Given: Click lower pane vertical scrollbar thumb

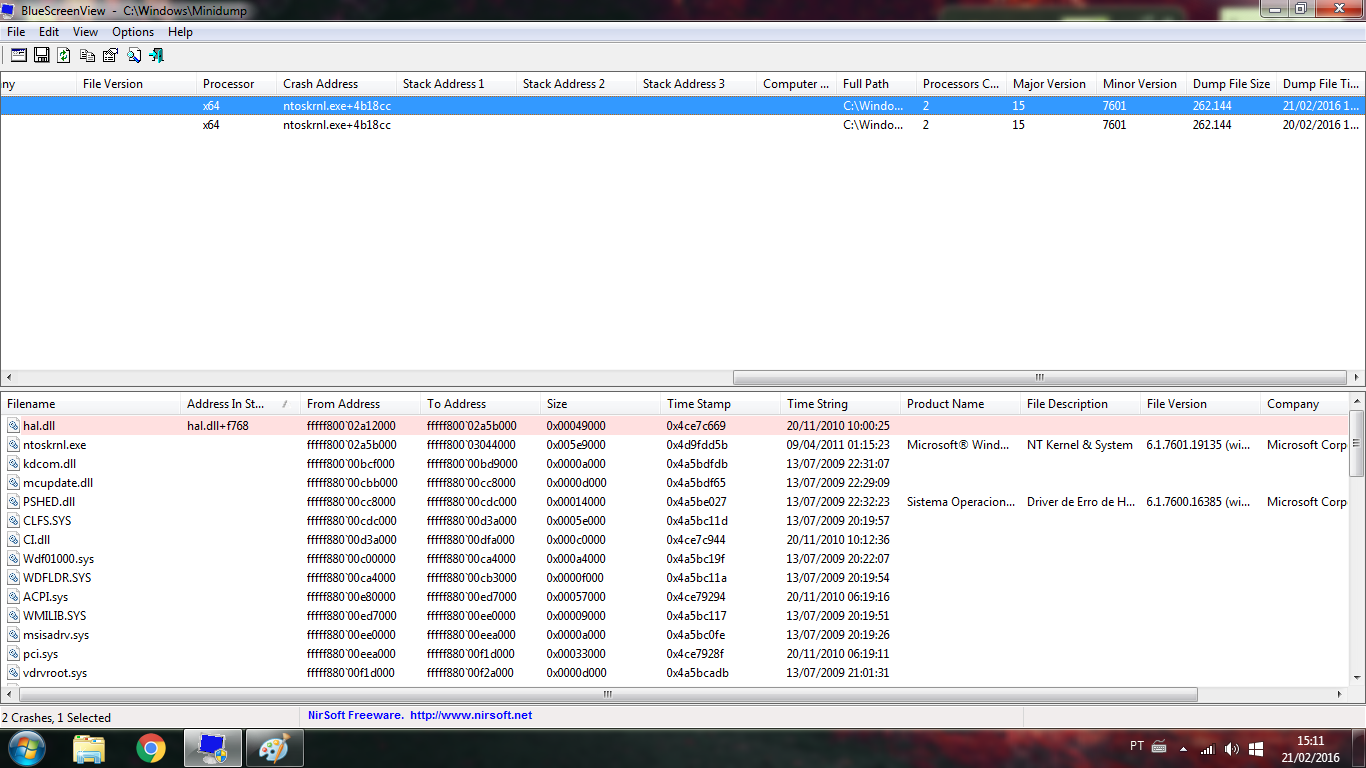Looking at the screenshot, I should click(1357, 443).
